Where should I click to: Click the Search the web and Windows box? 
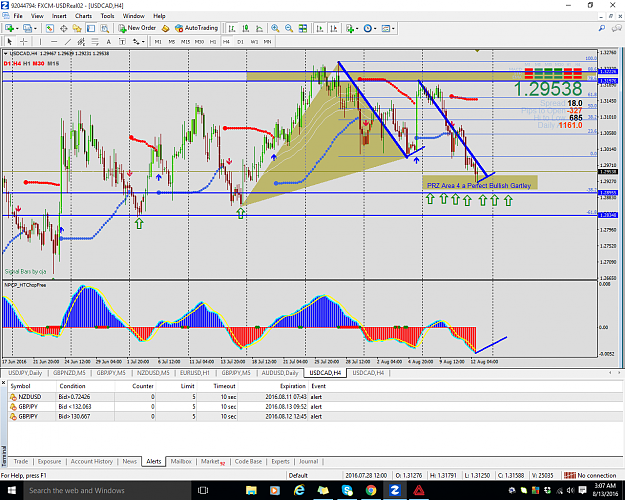pyautogui.click(x=108, y=490)
